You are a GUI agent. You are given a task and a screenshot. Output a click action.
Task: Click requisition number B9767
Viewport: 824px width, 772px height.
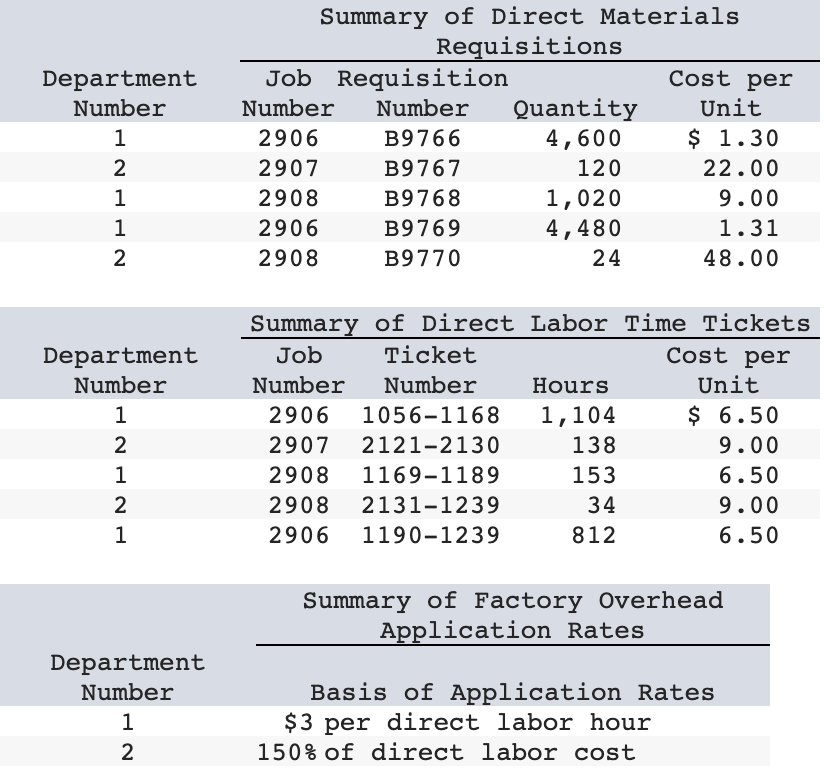point(423,168)
